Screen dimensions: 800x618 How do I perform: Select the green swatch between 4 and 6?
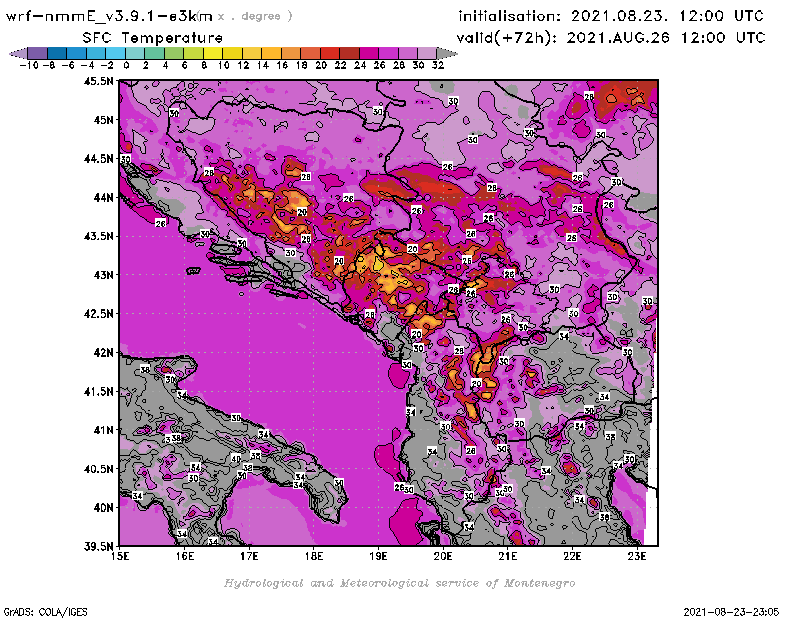click(x=174, y=53)
